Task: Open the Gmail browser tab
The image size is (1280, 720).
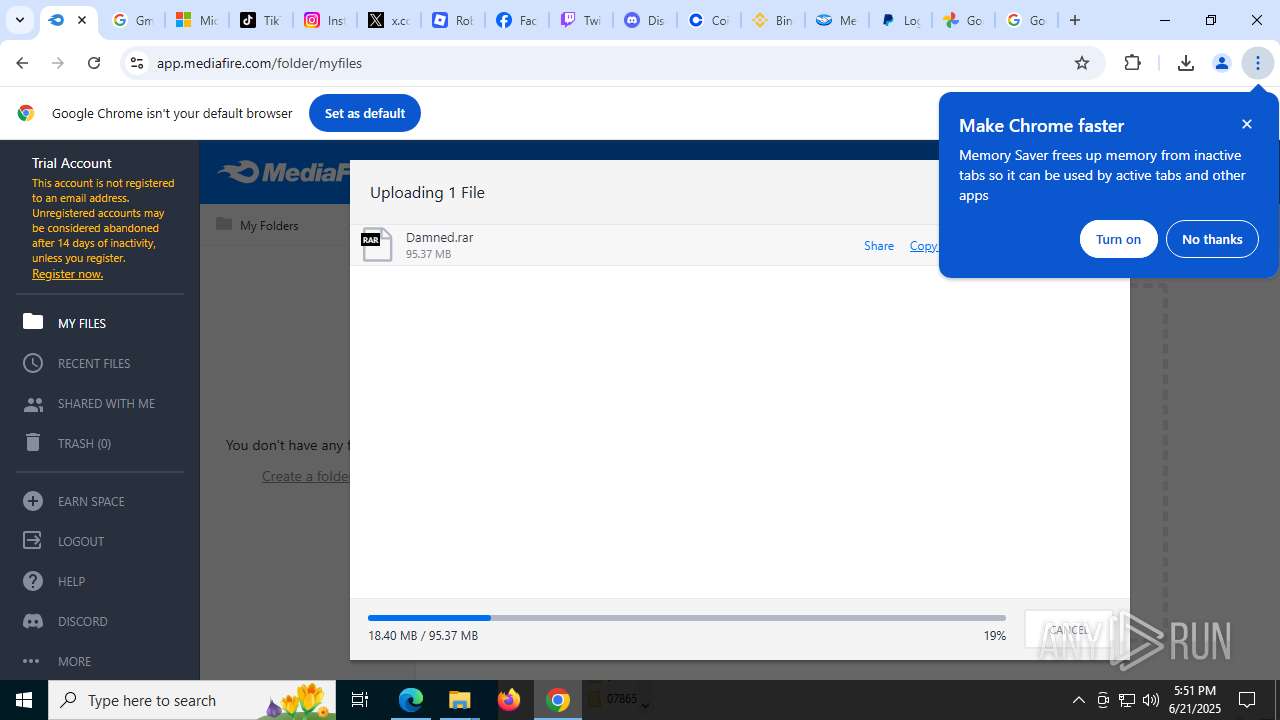Action: tap(132, 20)
